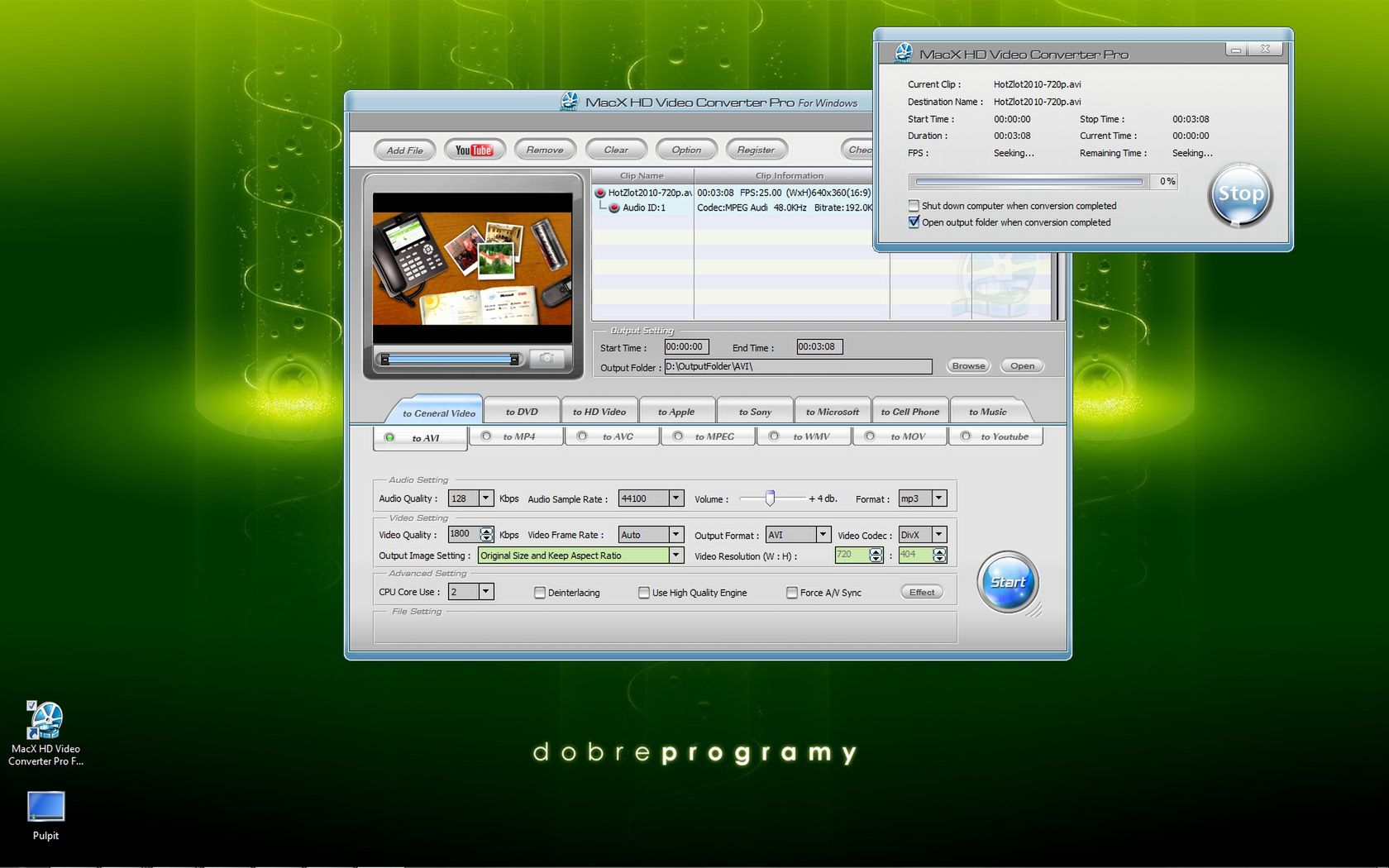The image size is (1389, 868).
Task: Open the CPU Core Use dropdown
Action: click(x=486, y=592)
